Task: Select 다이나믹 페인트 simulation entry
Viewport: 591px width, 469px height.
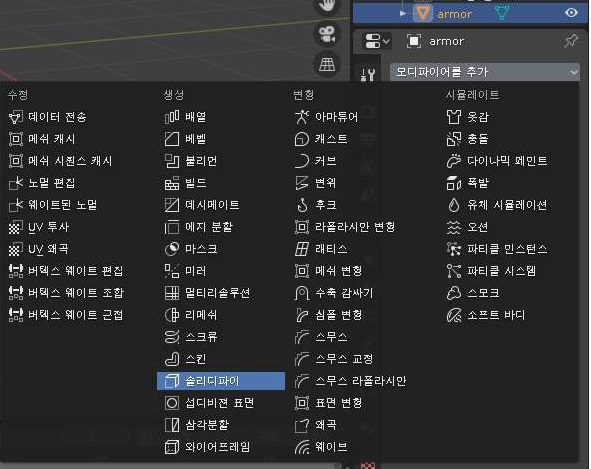Action: pos(497,161)
